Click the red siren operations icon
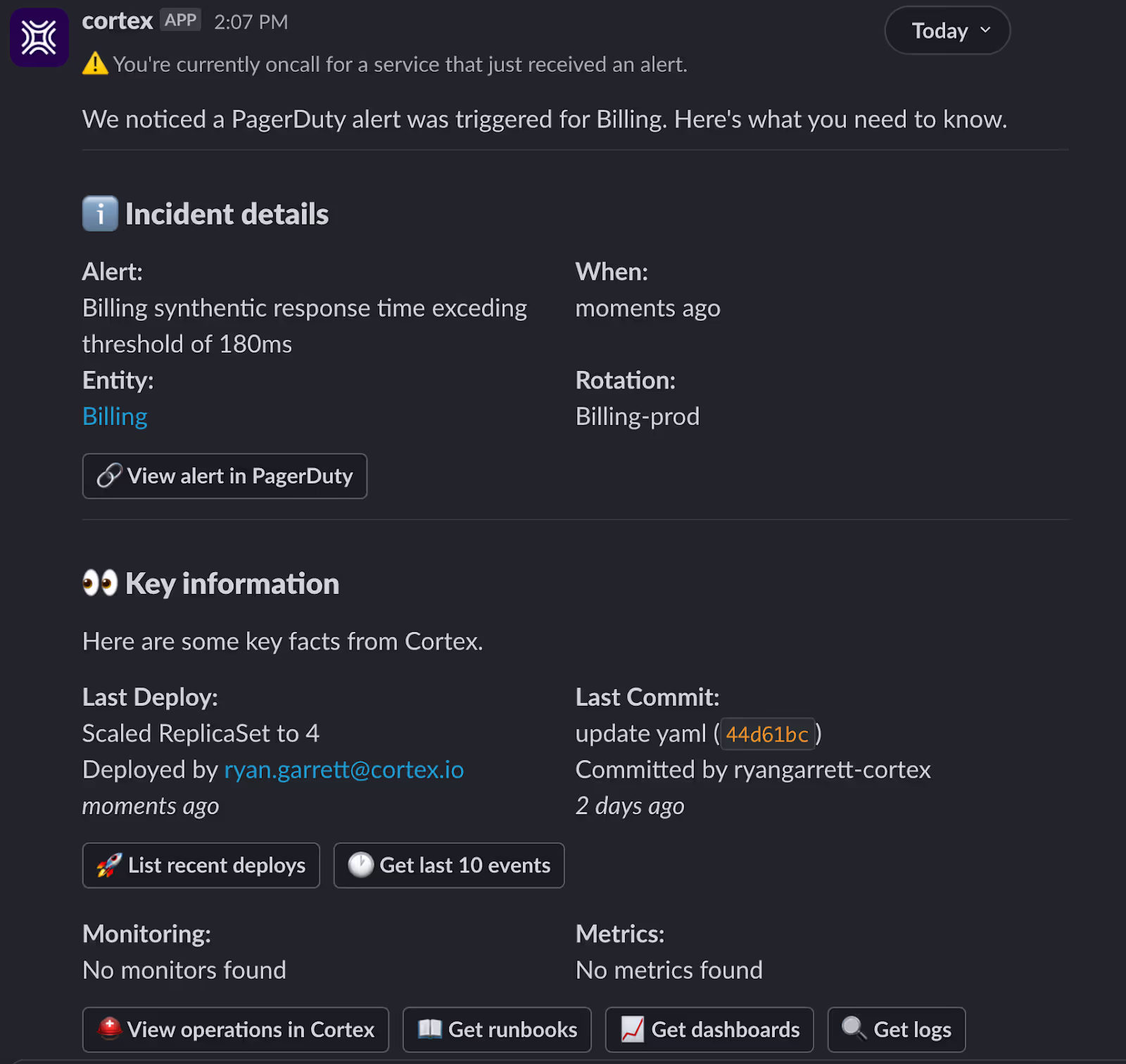 (109, 1029)
